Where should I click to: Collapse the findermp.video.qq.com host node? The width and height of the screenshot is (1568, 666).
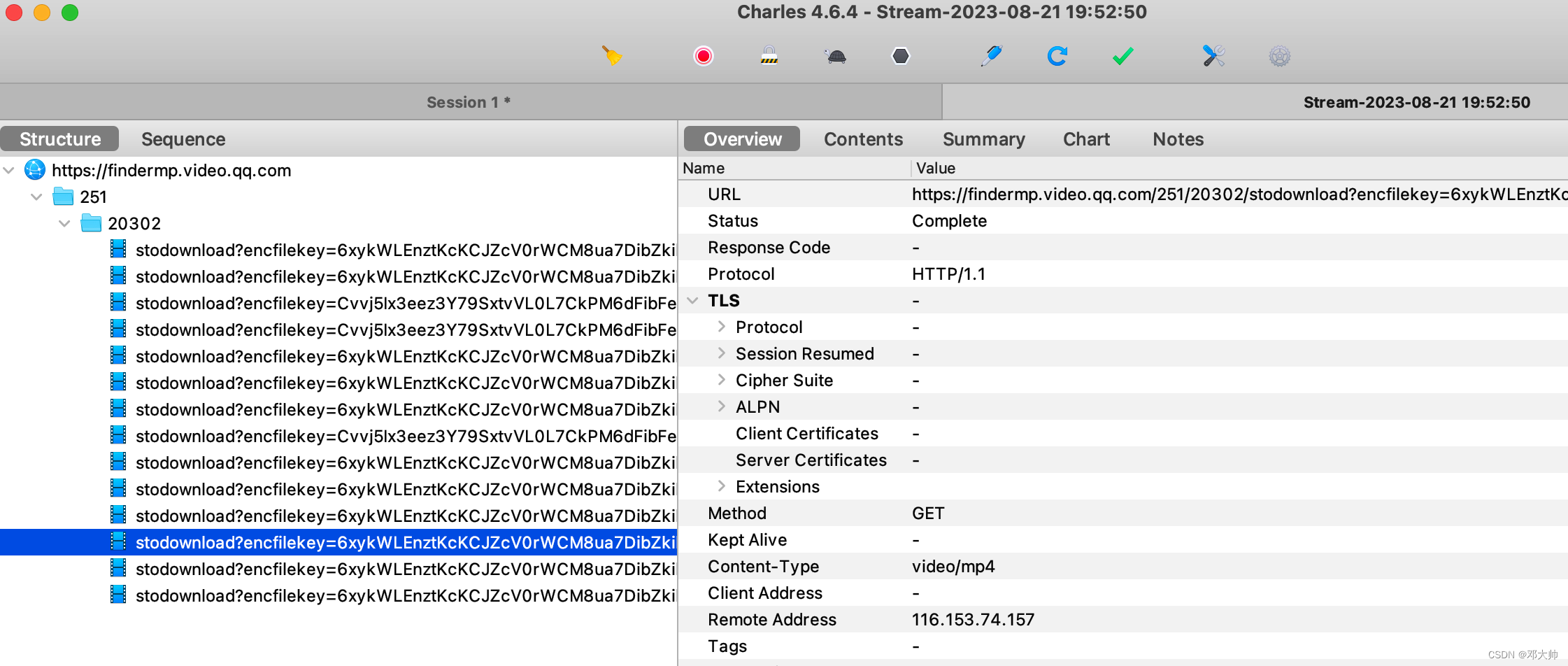(9, 170)
